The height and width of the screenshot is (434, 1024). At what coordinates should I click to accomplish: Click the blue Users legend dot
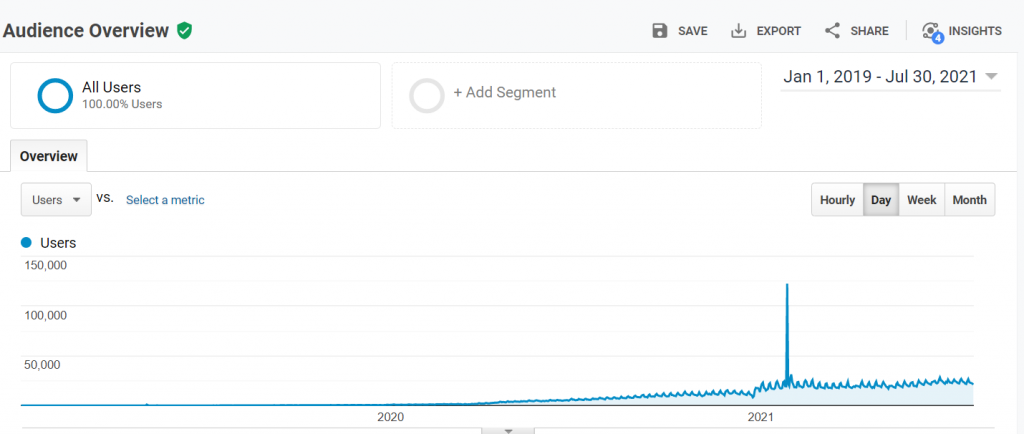[x=27, y=243]
